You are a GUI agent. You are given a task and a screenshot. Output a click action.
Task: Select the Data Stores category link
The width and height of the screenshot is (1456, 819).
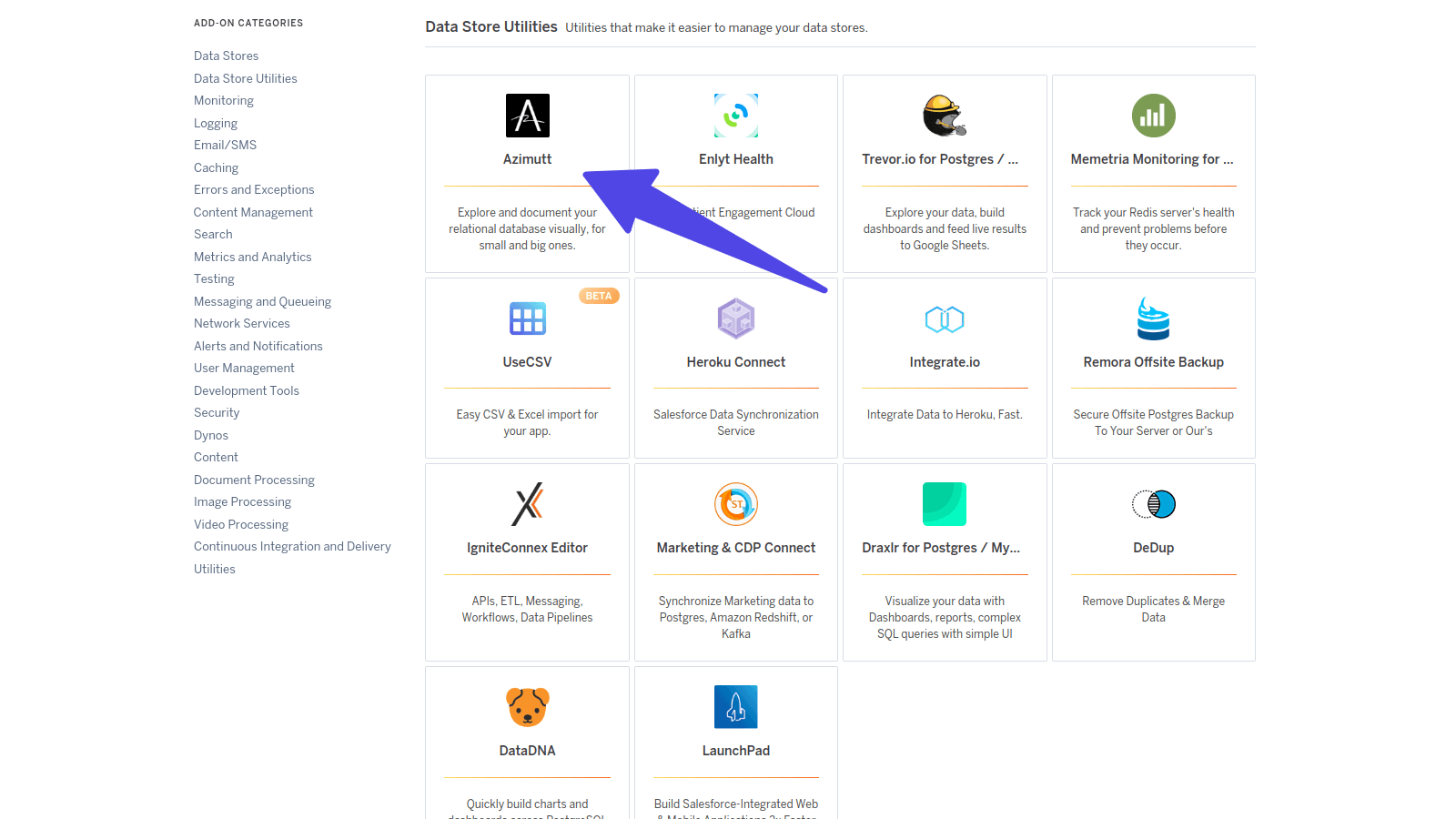click(226, 56)
